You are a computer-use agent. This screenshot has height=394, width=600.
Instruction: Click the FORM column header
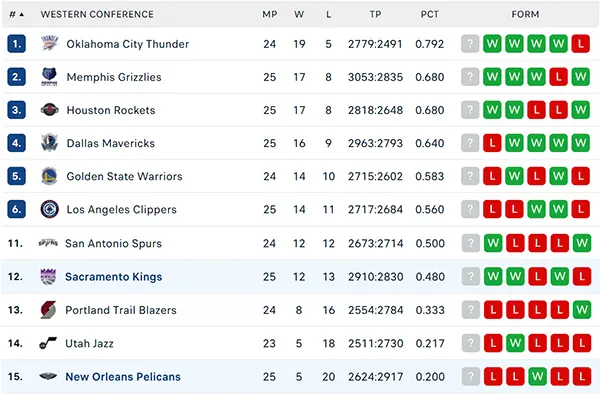point(525,15)
